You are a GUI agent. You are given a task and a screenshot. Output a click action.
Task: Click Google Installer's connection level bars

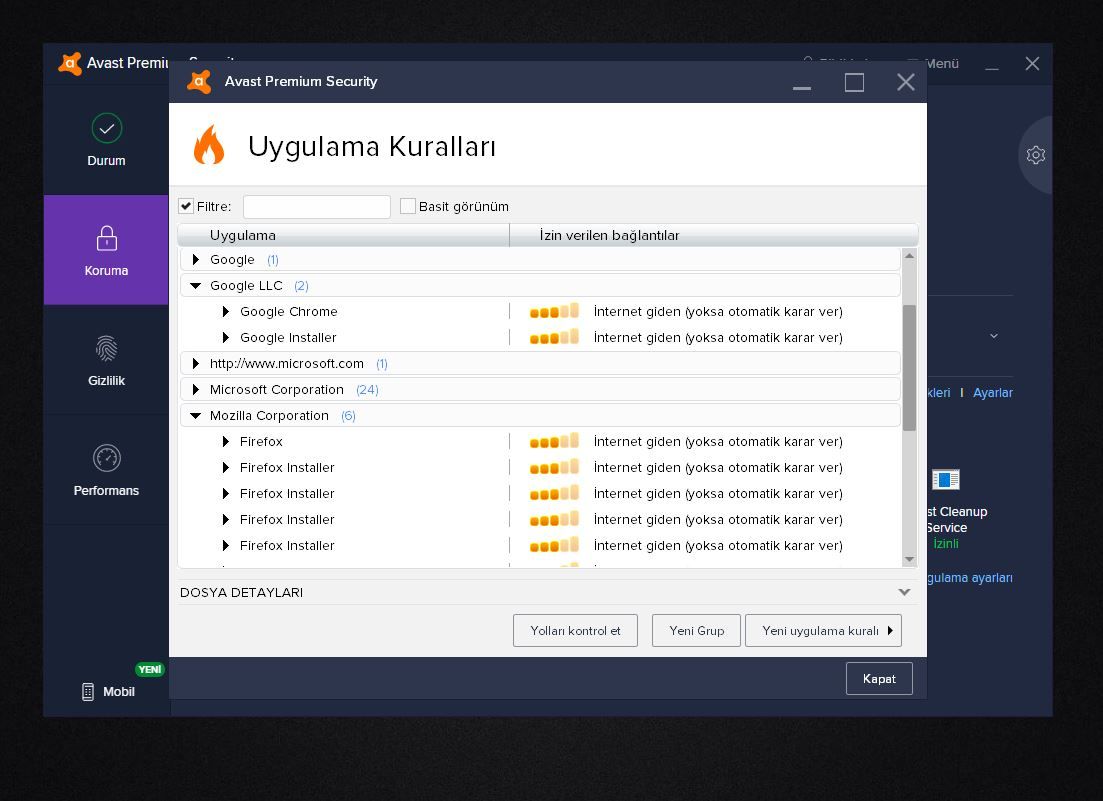click(x=554, y=337)
